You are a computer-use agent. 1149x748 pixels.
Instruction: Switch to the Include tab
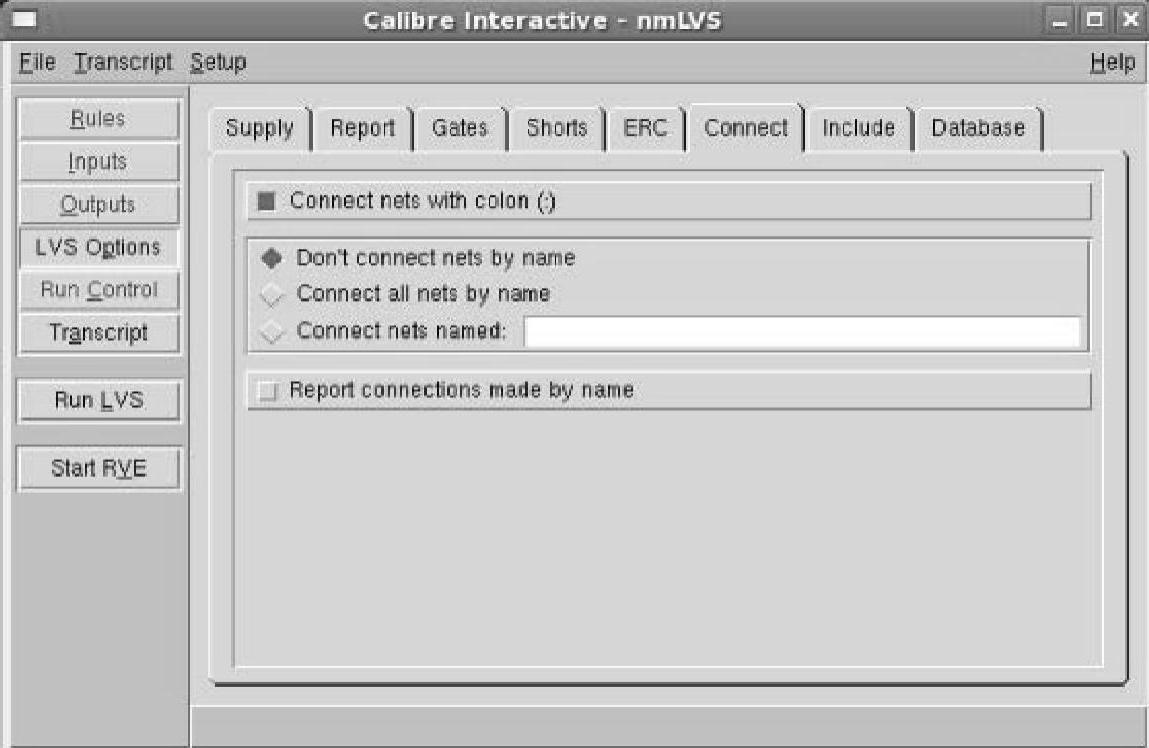click(858, 128)
